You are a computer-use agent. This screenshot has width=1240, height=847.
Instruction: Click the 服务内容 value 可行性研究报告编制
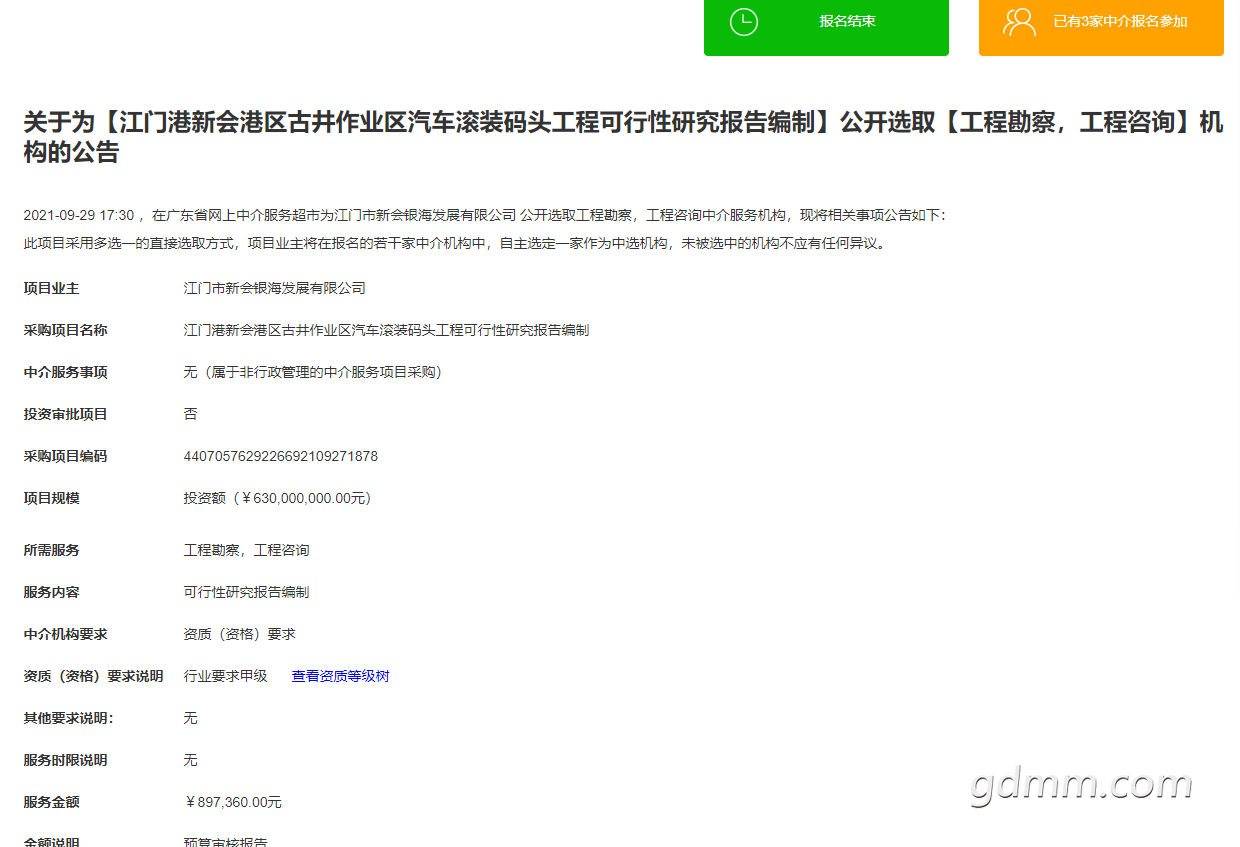click(246, 592)
